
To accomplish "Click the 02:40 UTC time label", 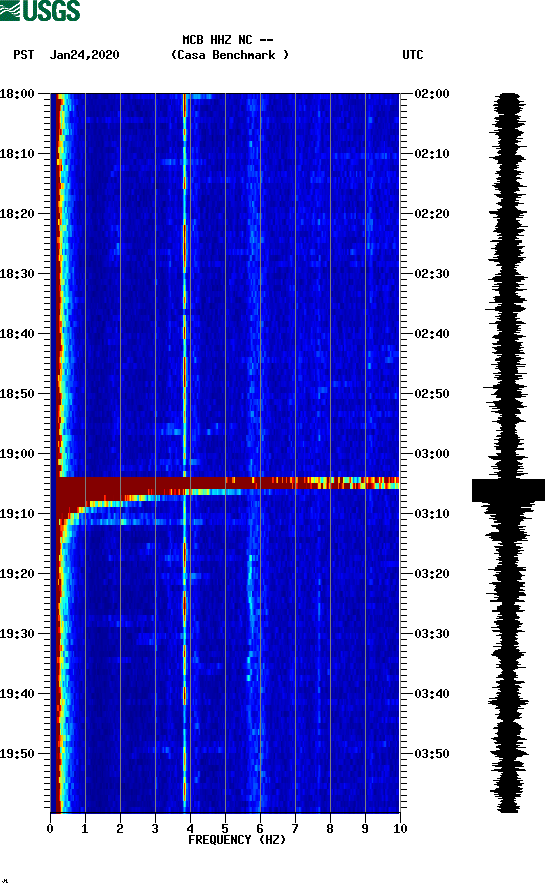I will coord(432,334).
